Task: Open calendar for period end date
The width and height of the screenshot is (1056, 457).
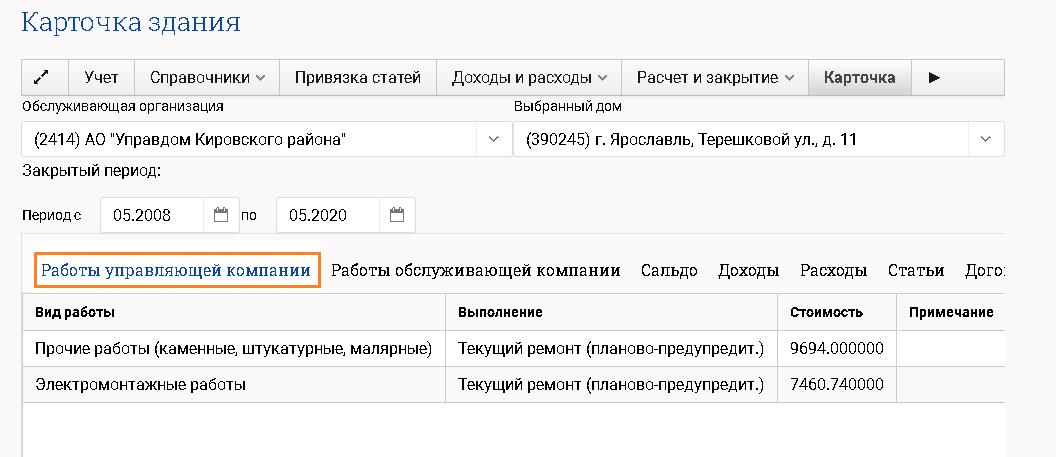Action: tap(397, 215)
